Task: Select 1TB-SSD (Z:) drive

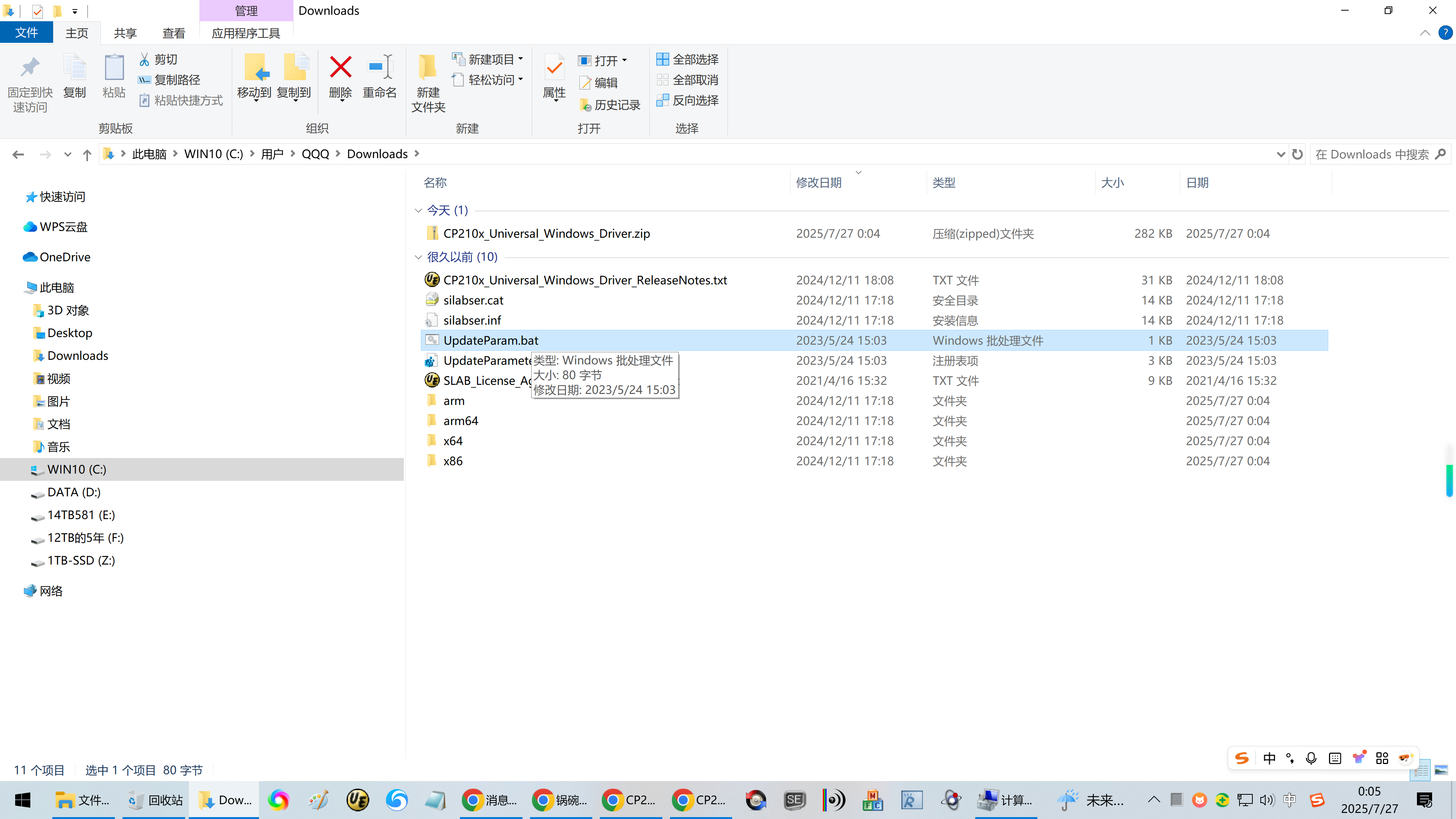Action: (x=81, y=561)
